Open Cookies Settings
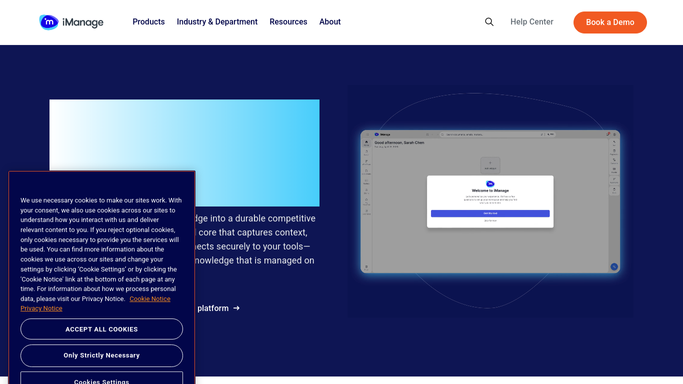Viewport: 683px width, 384px height. pyautogui.click(x=101, y=378)
